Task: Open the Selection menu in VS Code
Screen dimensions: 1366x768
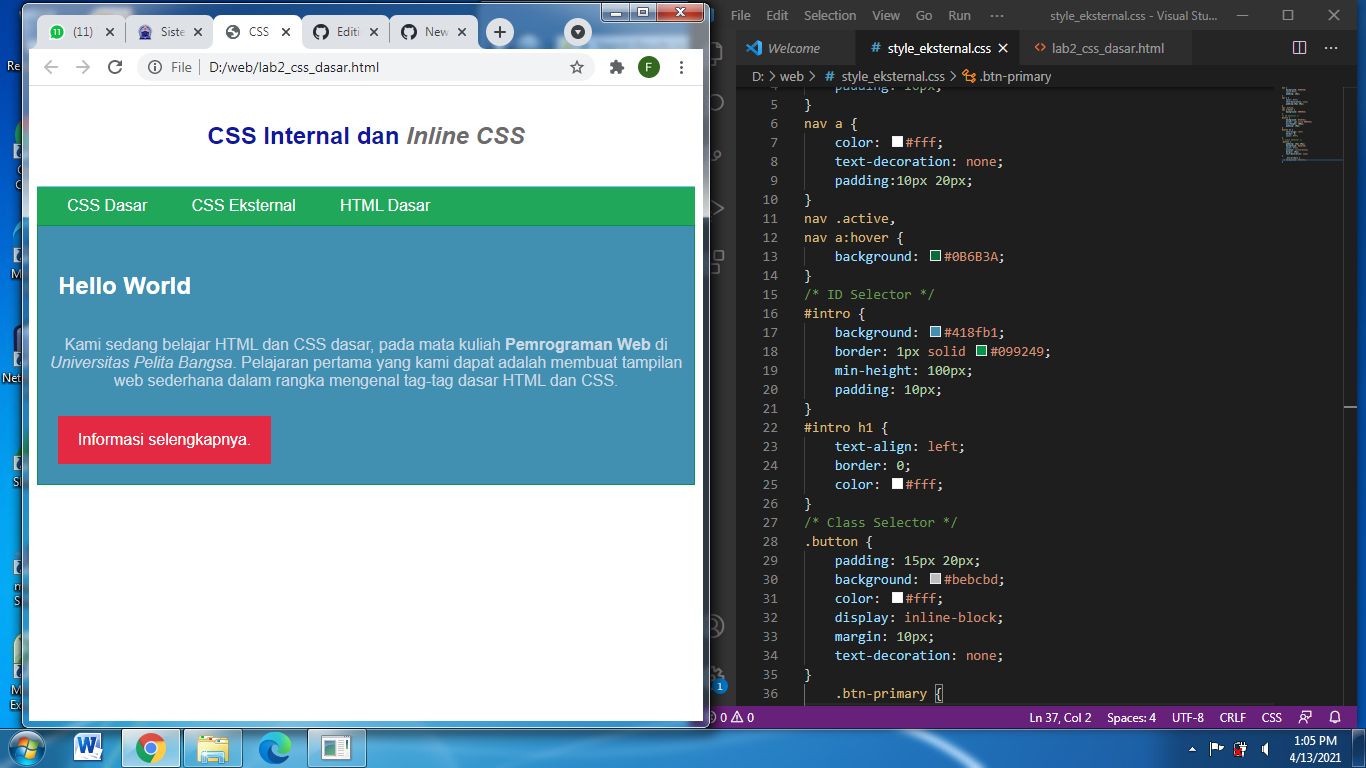Action: click(x=830, y=15)
